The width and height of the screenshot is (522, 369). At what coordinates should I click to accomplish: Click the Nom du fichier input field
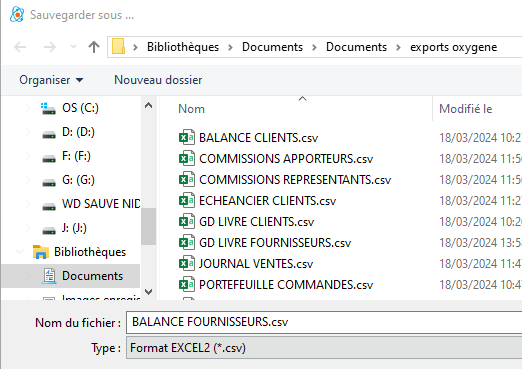(x=324, y=322)
